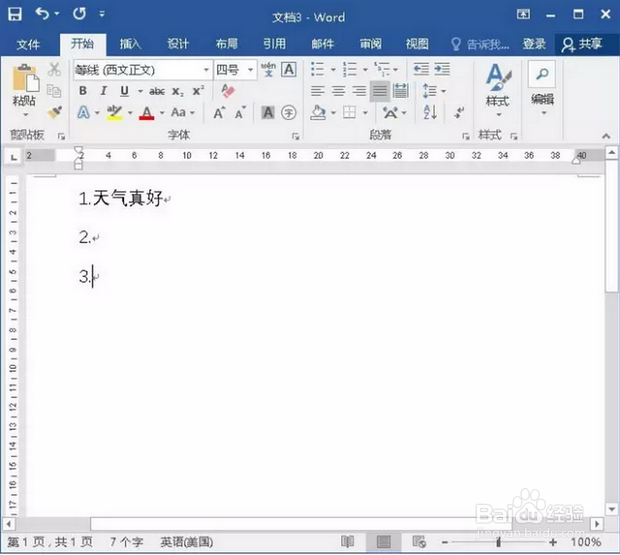Expand highlight color dropdown arrow
Viewport: 620px width, 555px height.
click(130, 113)
